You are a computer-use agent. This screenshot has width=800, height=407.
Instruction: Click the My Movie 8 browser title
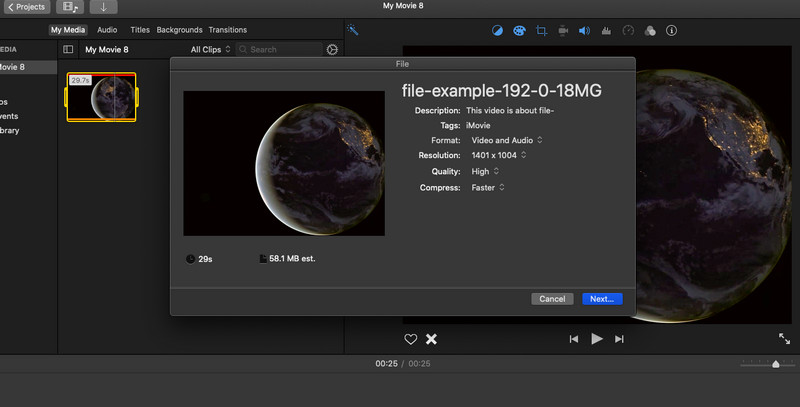pos(107,49)
